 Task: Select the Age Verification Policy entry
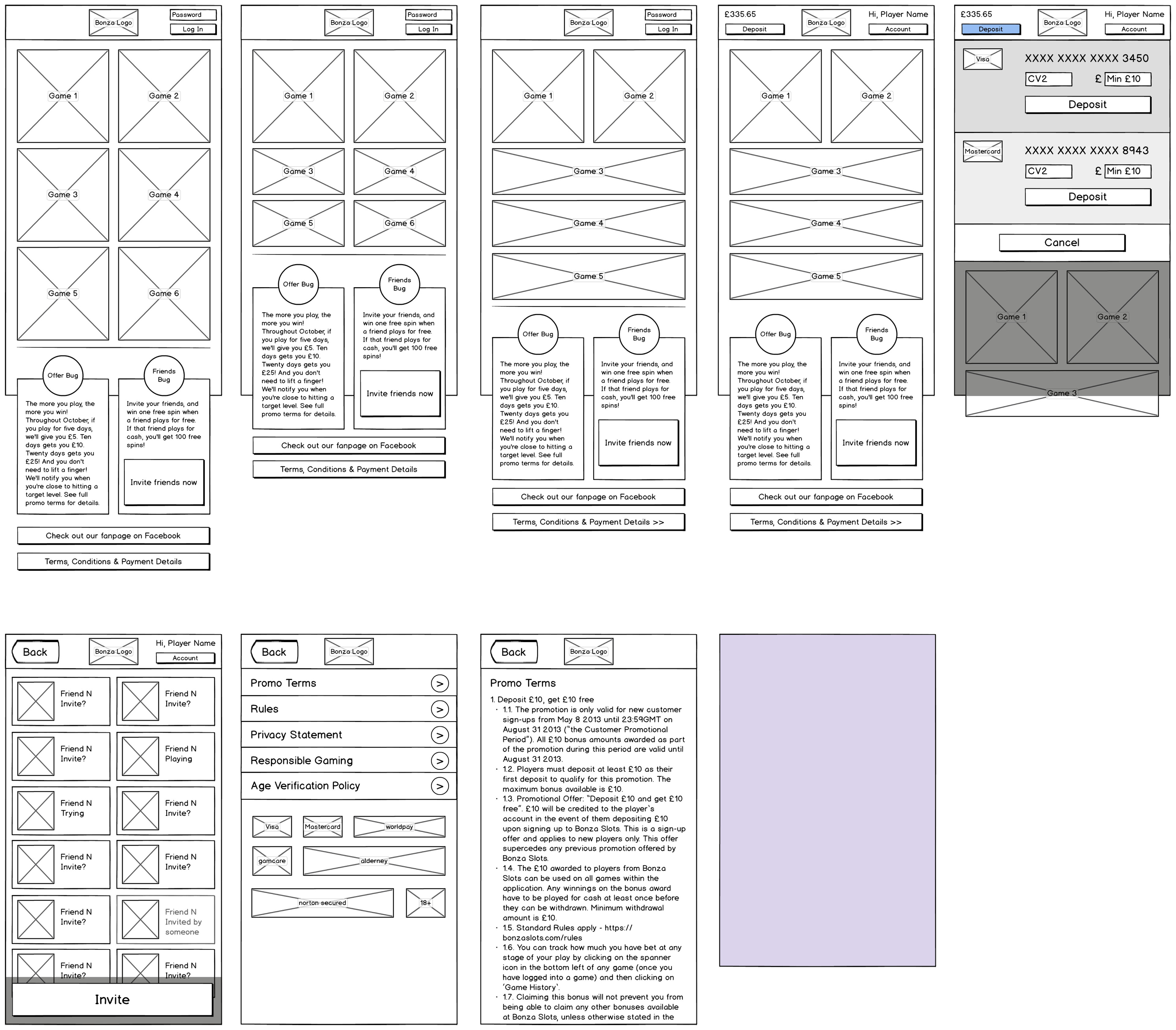click(305, 786)
